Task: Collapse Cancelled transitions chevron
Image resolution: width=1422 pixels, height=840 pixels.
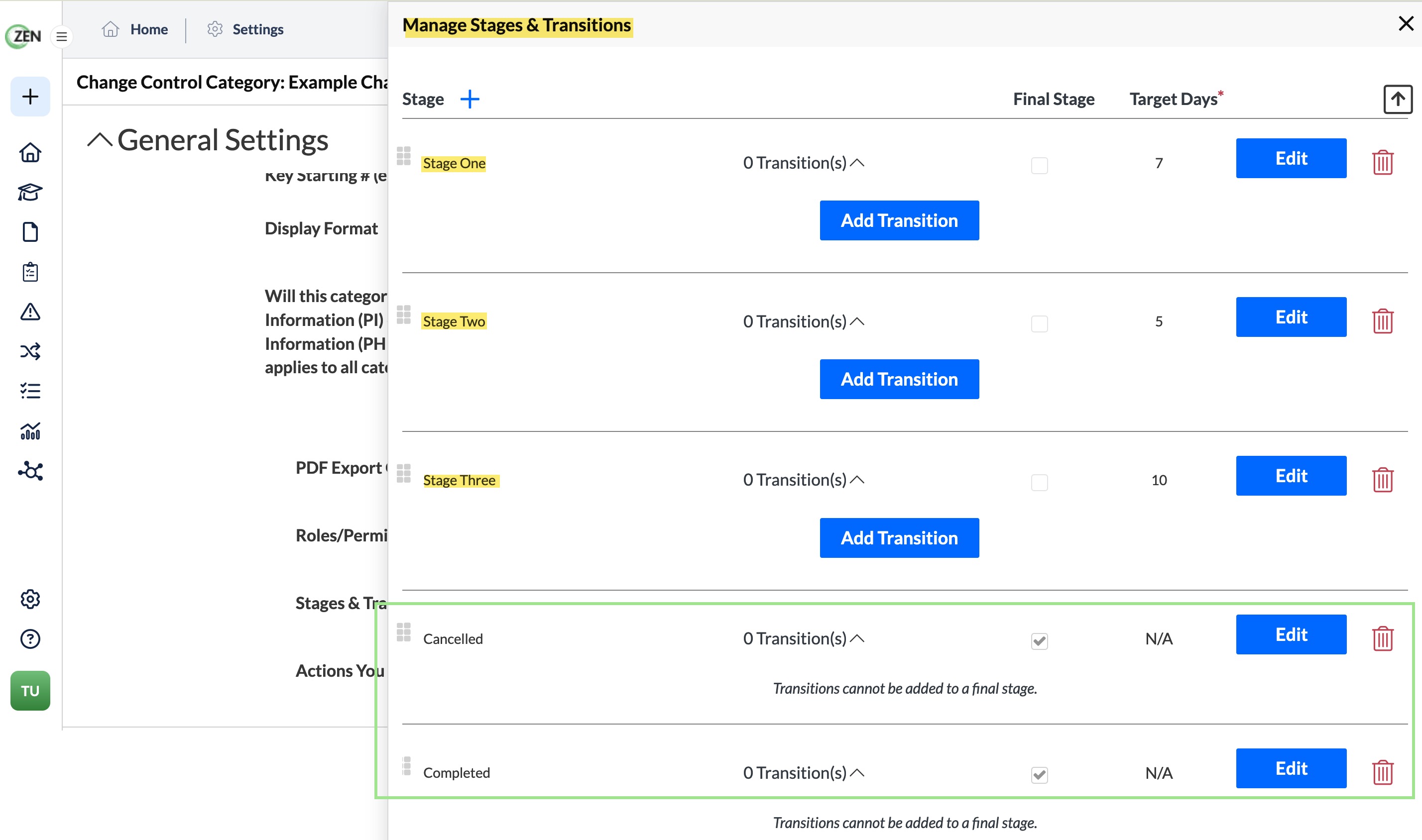Action: pyautogui.click(x=857, y=638)
